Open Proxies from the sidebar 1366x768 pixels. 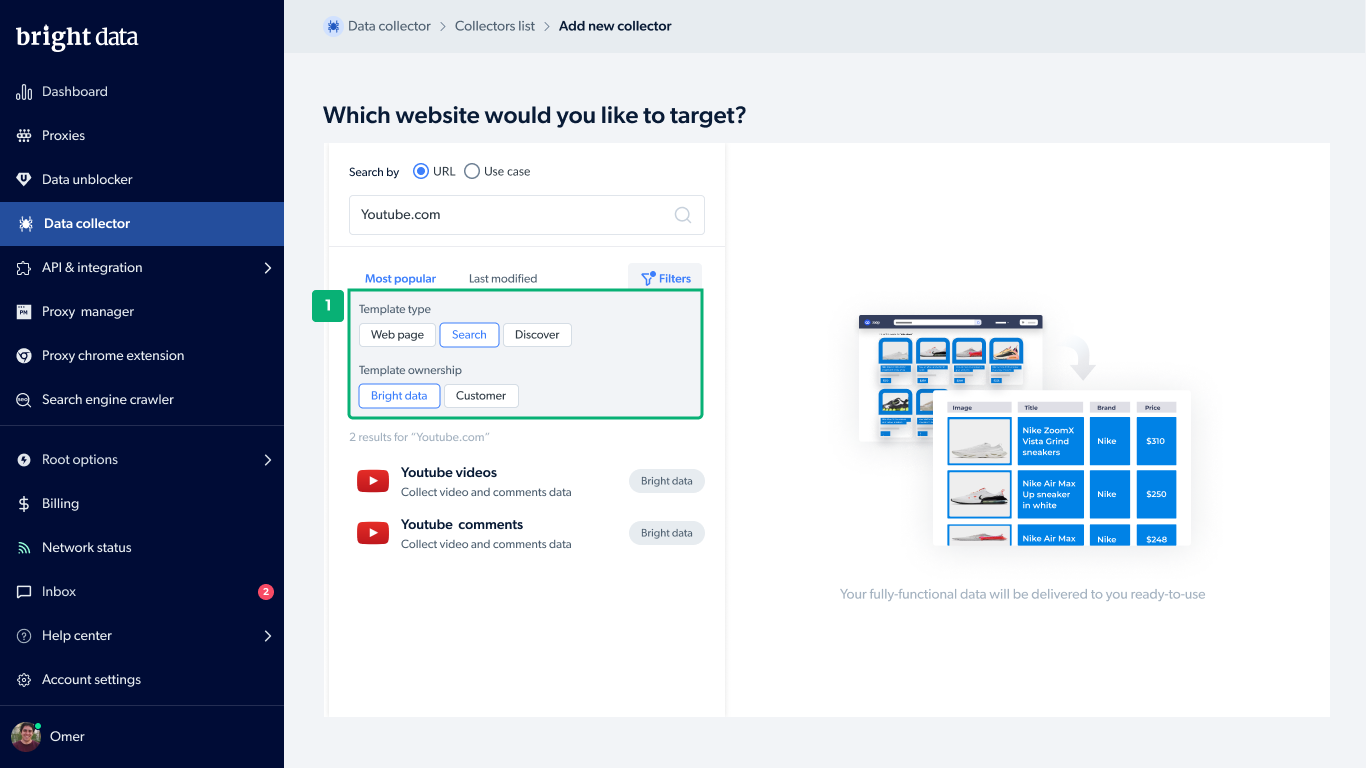click(x=142, y=136)
